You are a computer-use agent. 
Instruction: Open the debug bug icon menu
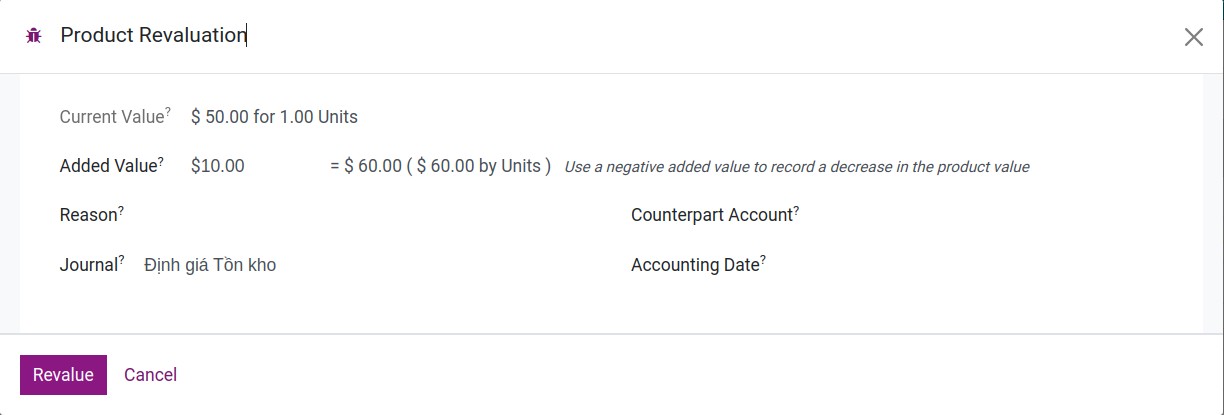pos(33,36)
